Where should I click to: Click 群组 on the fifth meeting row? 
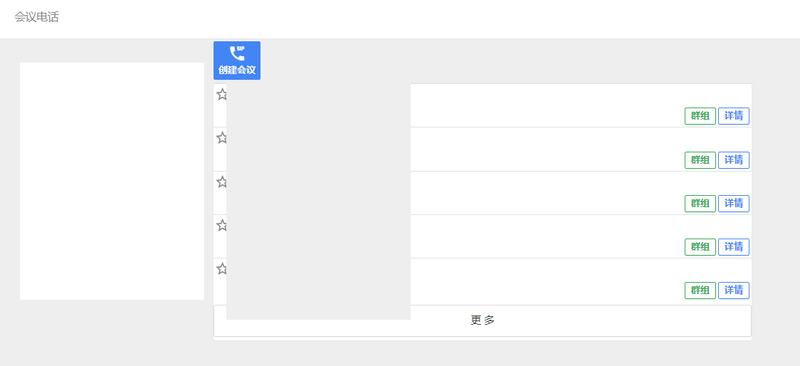700,290
